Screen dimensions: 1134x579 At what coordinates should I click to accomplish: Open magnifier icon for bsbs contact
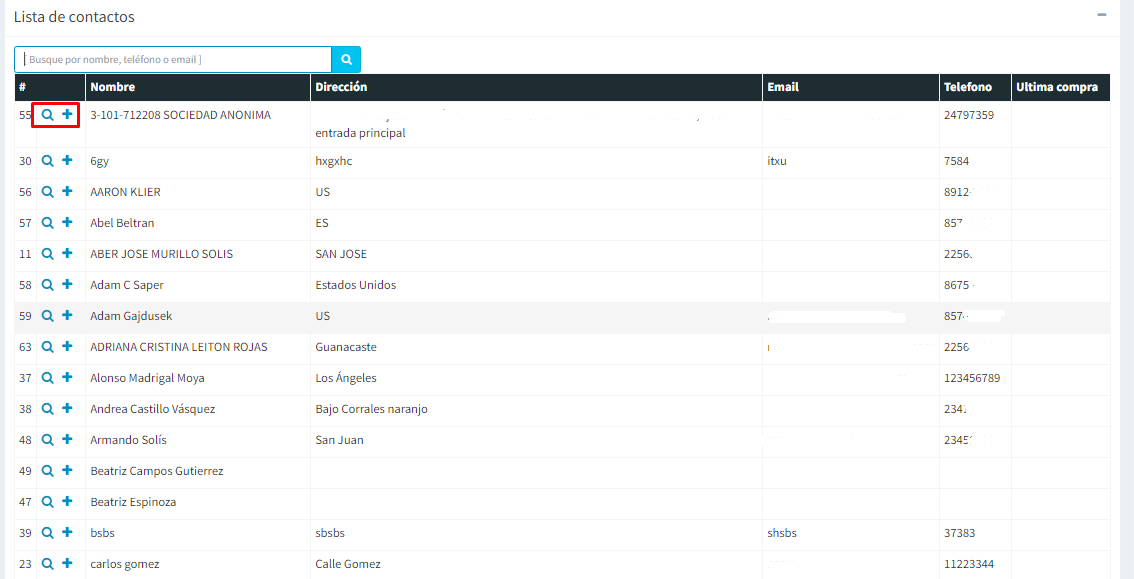(47, 533)
